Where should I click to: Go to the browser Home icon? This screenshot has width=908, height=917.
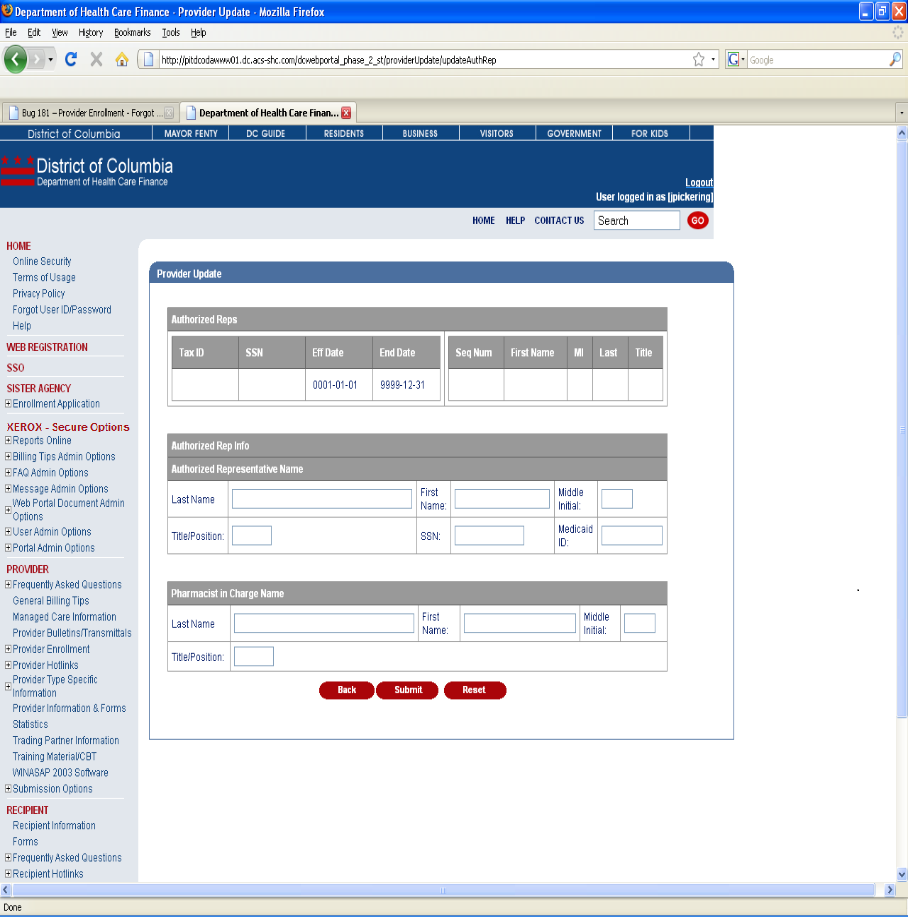(x=122, y=60)
